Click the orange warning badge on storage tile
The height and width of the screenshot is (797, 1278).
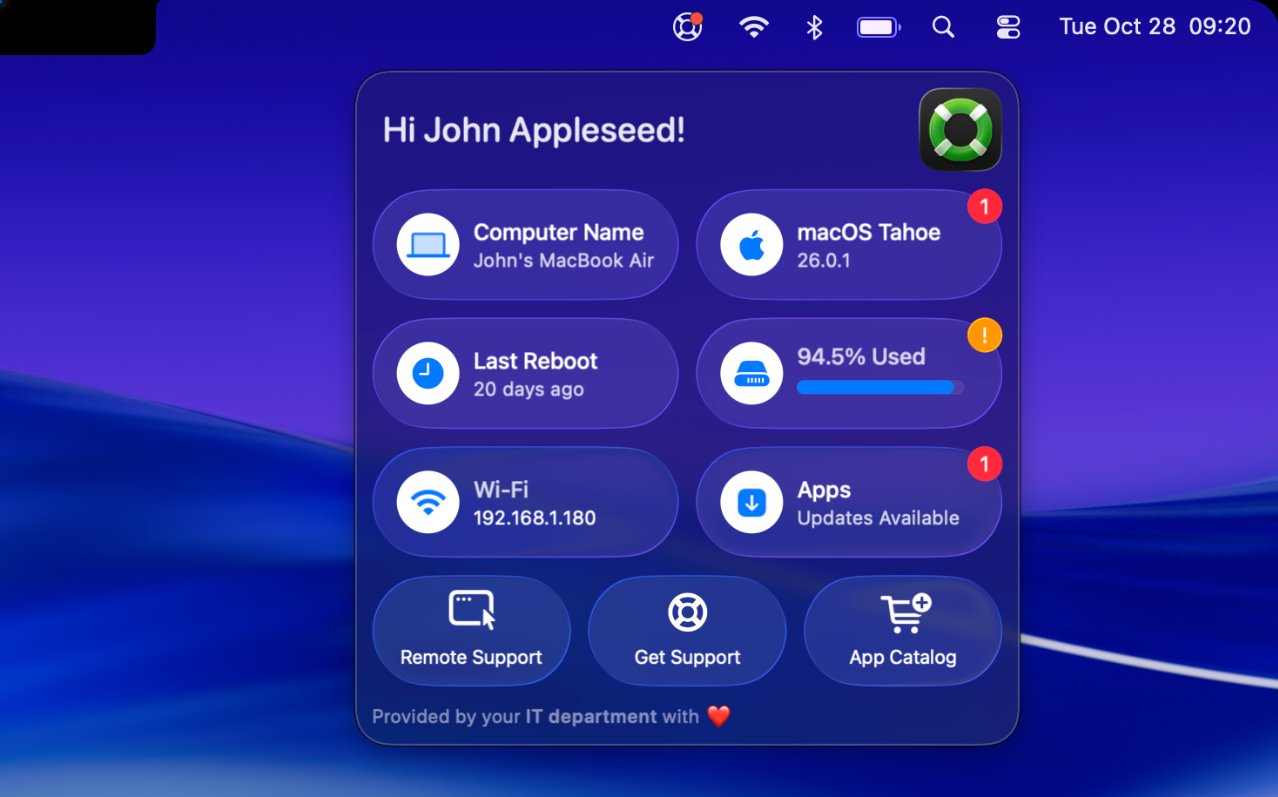tap(984, 336)
